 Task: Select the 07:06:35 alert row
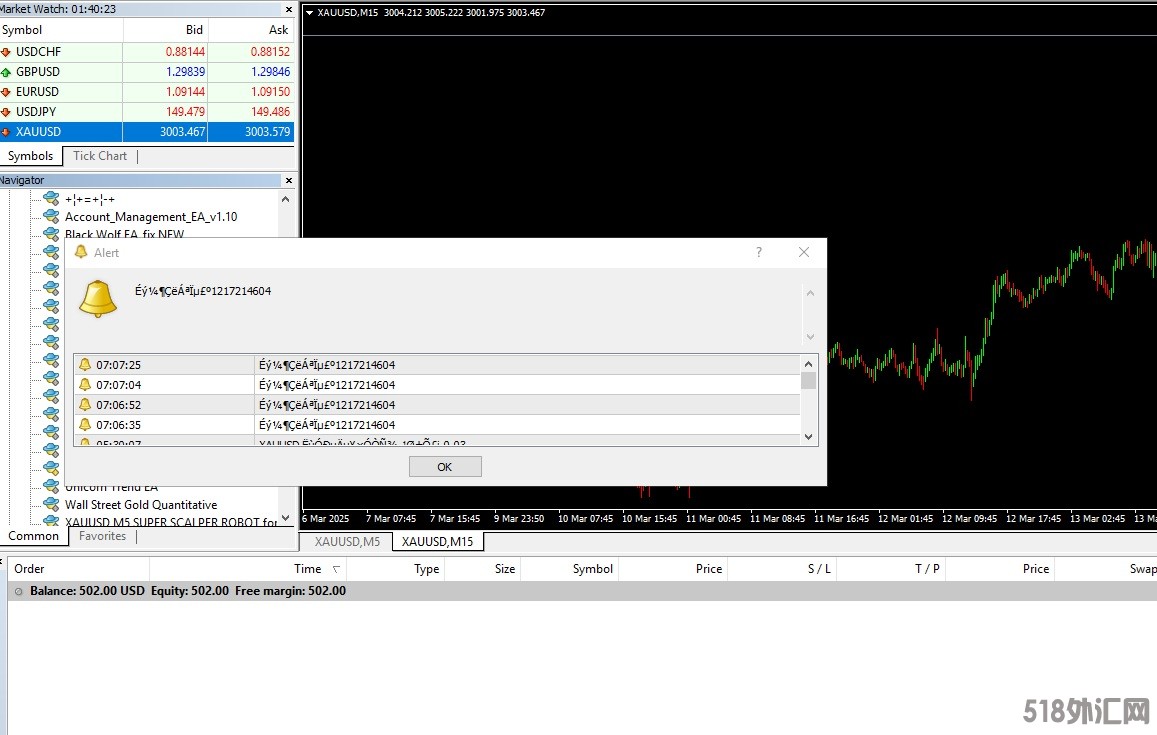pos(437,424)
